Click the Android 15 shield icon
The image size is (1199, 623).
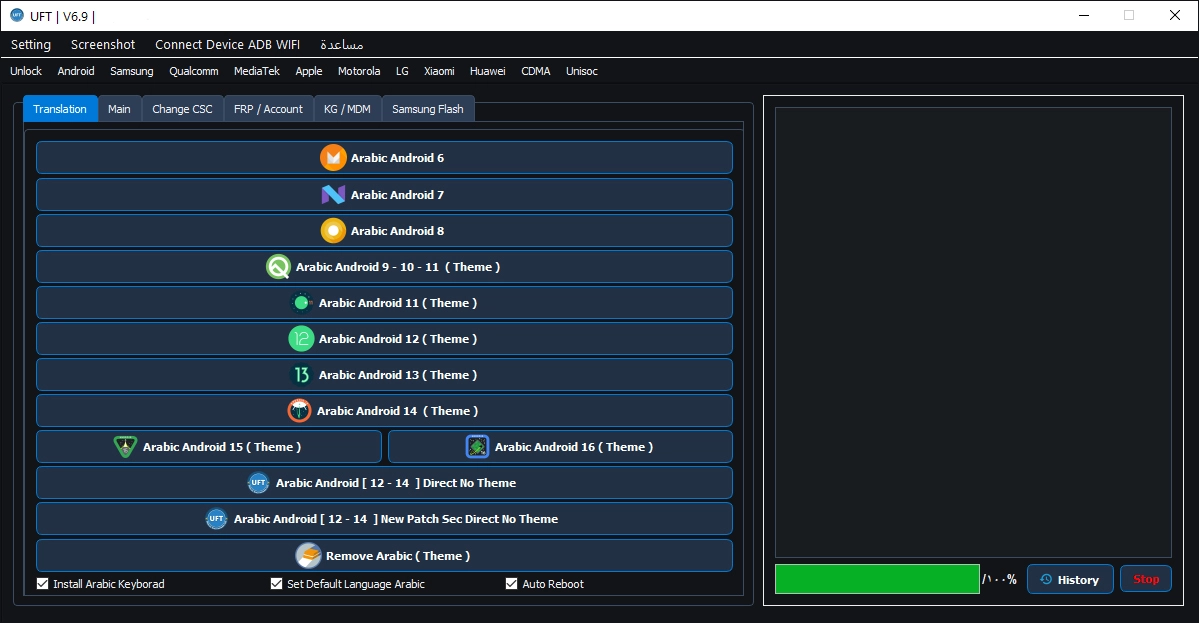pyautogui.click(x=125, y=447)
